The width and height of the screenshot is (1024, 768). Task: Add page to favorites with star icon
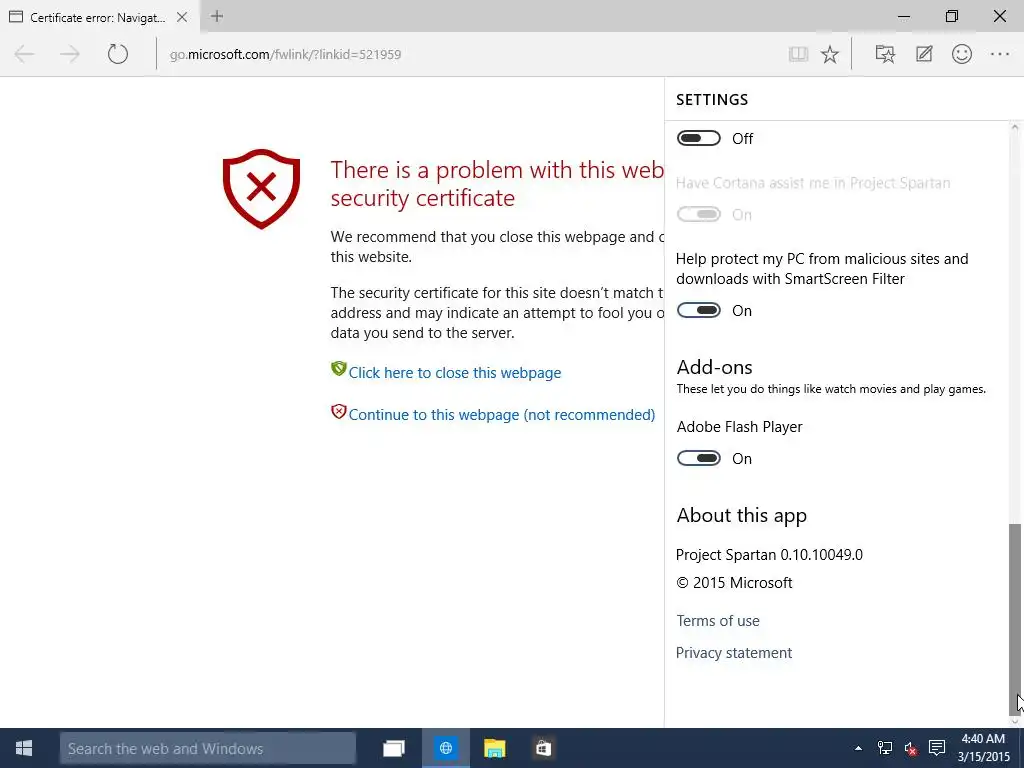tap(830, 54)
